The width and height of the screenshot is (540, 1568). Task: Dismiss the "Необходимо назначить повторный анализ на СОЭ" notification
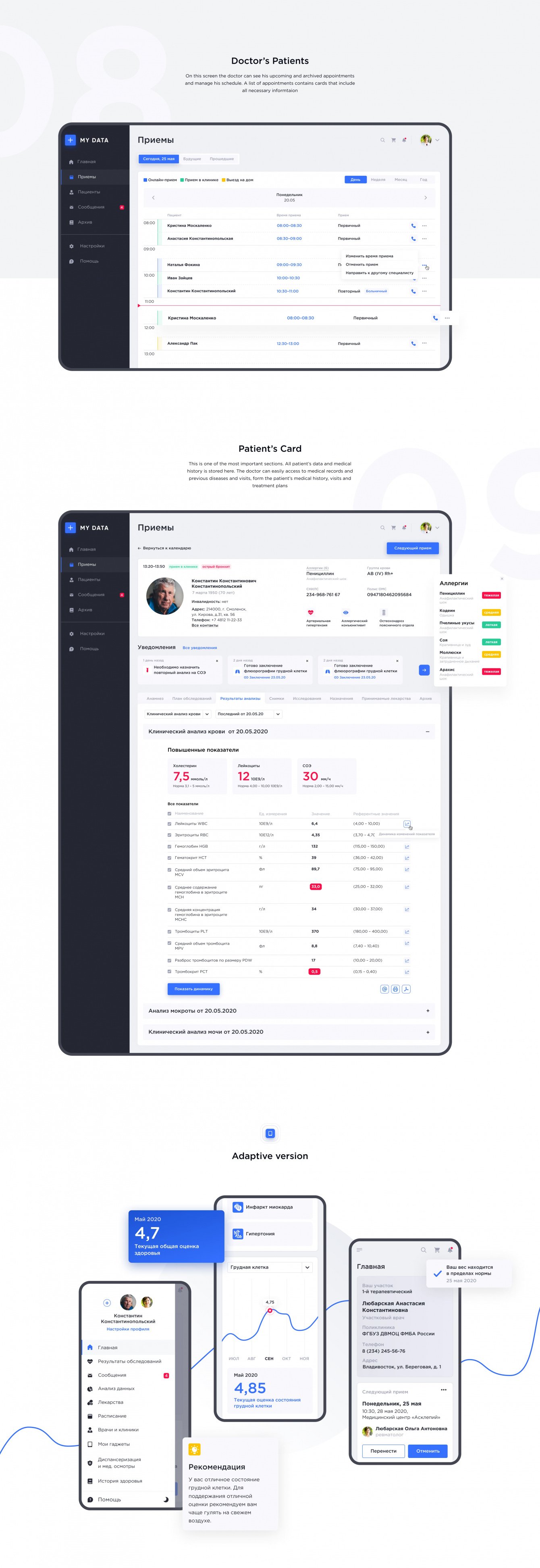coord(216,661)
